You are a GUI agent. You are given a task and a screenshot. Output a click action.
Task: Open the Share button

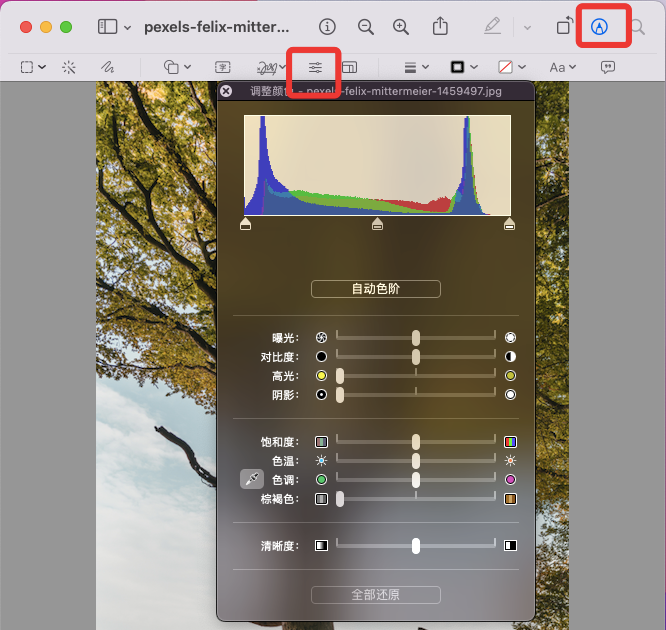tap(440, 27)
